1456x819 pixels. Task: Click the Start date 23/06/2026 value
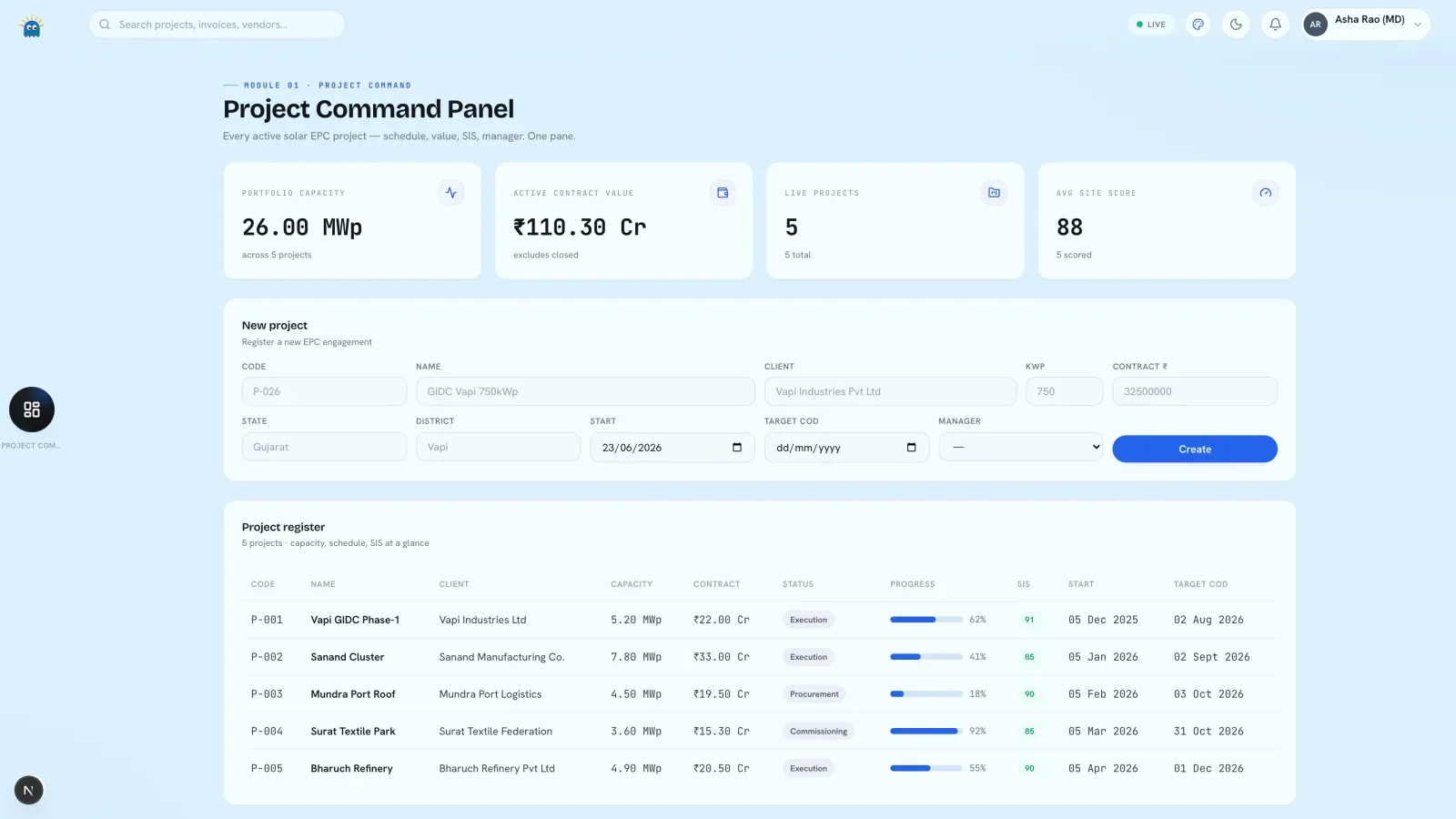[x=632, y=448]
